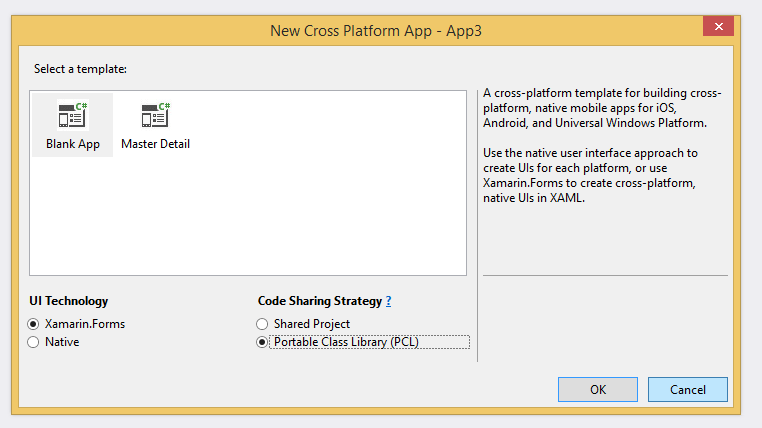Open the Code Sharing Strategy help link
762x428 pixels.
[x=388, y=301]
